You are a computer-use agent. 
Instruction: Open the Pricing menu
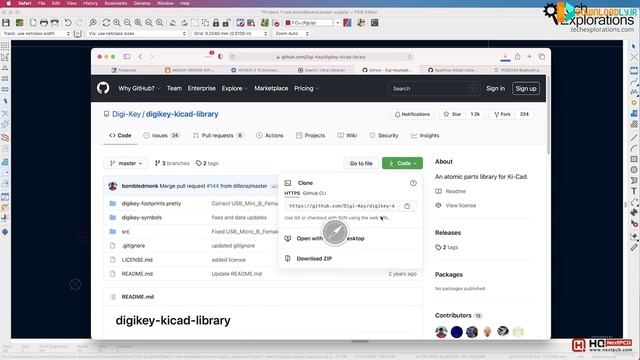coord(306,88)
